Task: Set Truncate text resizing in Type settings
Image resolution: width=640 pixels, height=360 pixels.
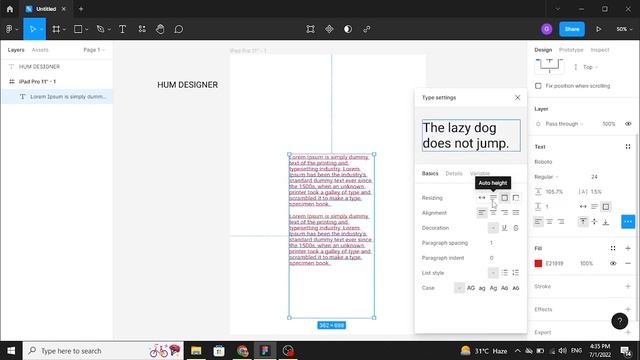Action: pos(516,198)
